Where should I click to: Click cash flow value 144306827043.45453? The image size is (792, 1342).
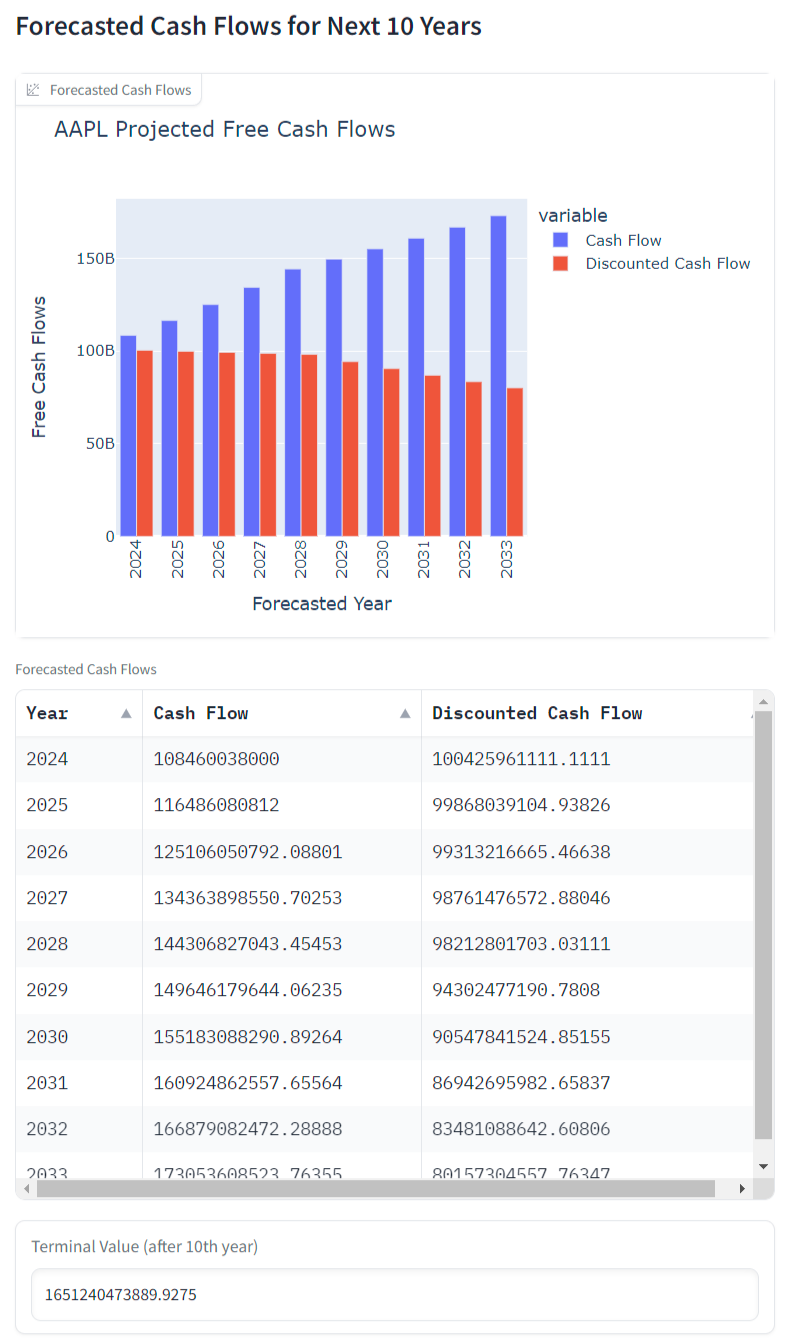248,944
